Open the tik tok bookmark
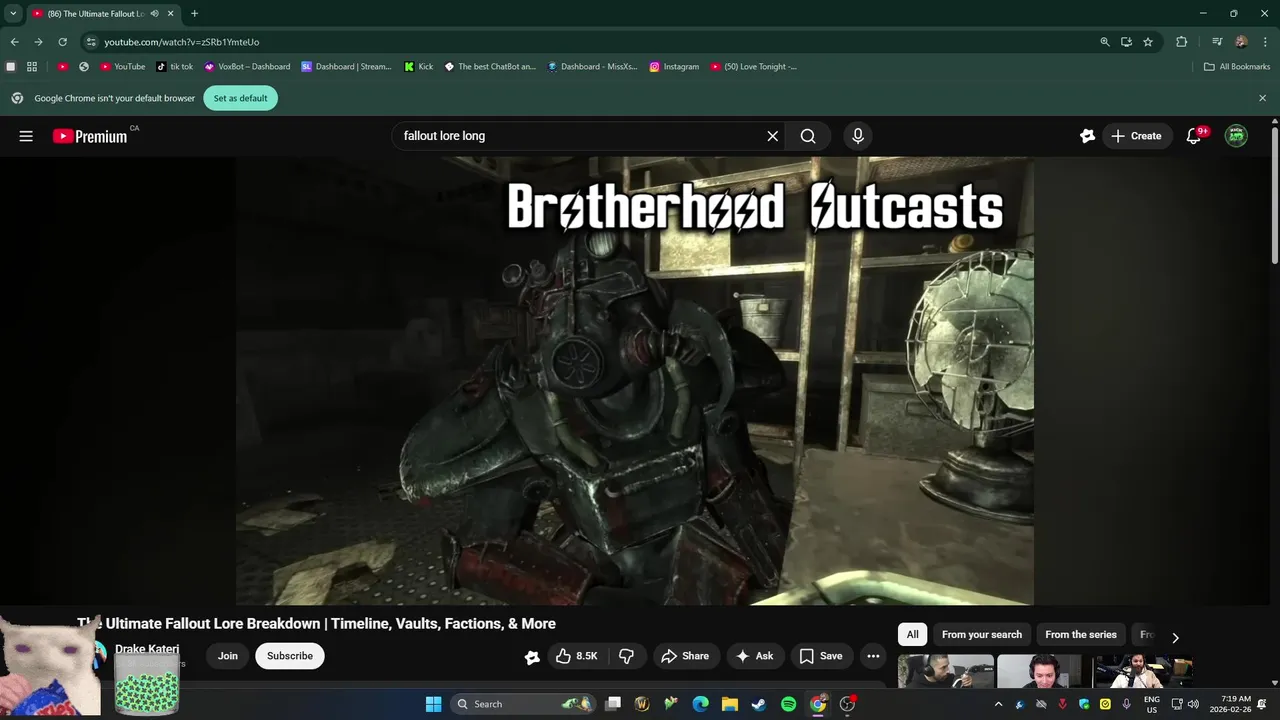Viewport: 1280px width, 720px height. tap(175, 67)
